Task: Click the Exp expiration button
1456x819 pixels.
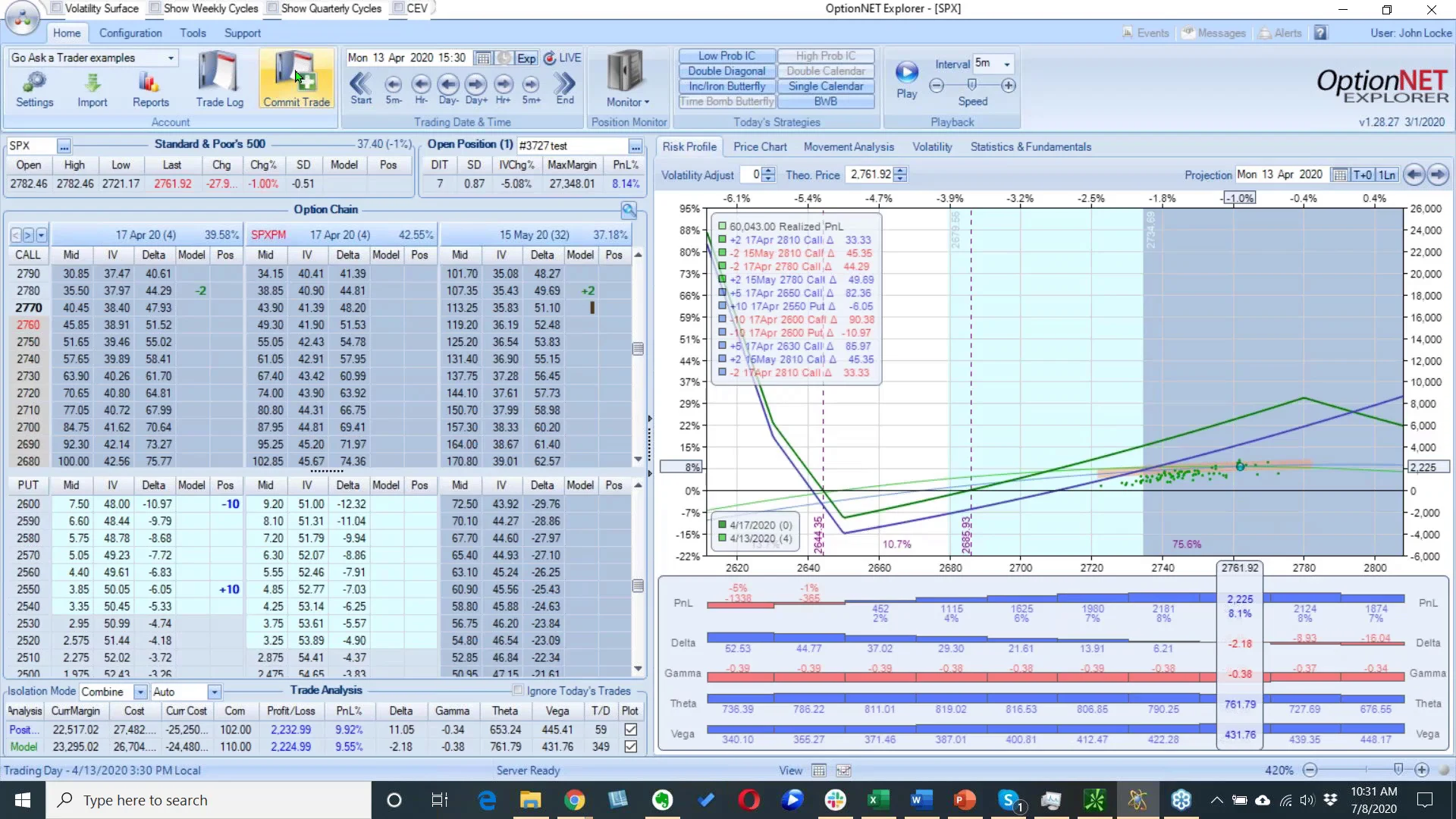Action: [526, 58]
